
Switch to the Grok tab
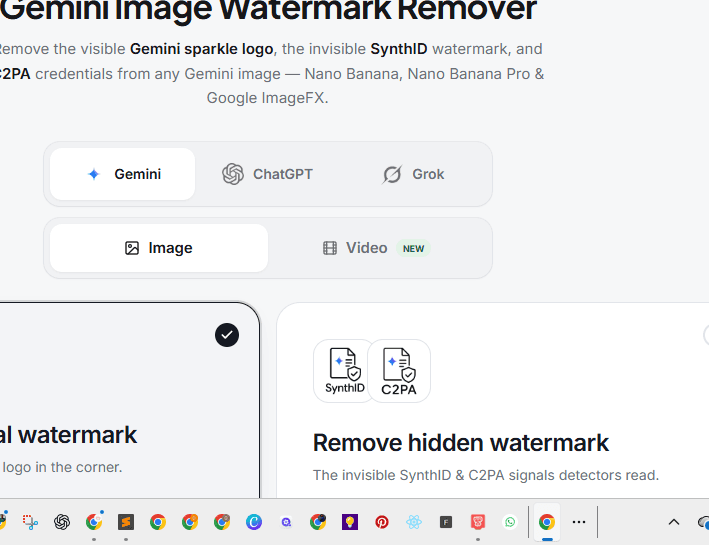(x=413, y=174)
